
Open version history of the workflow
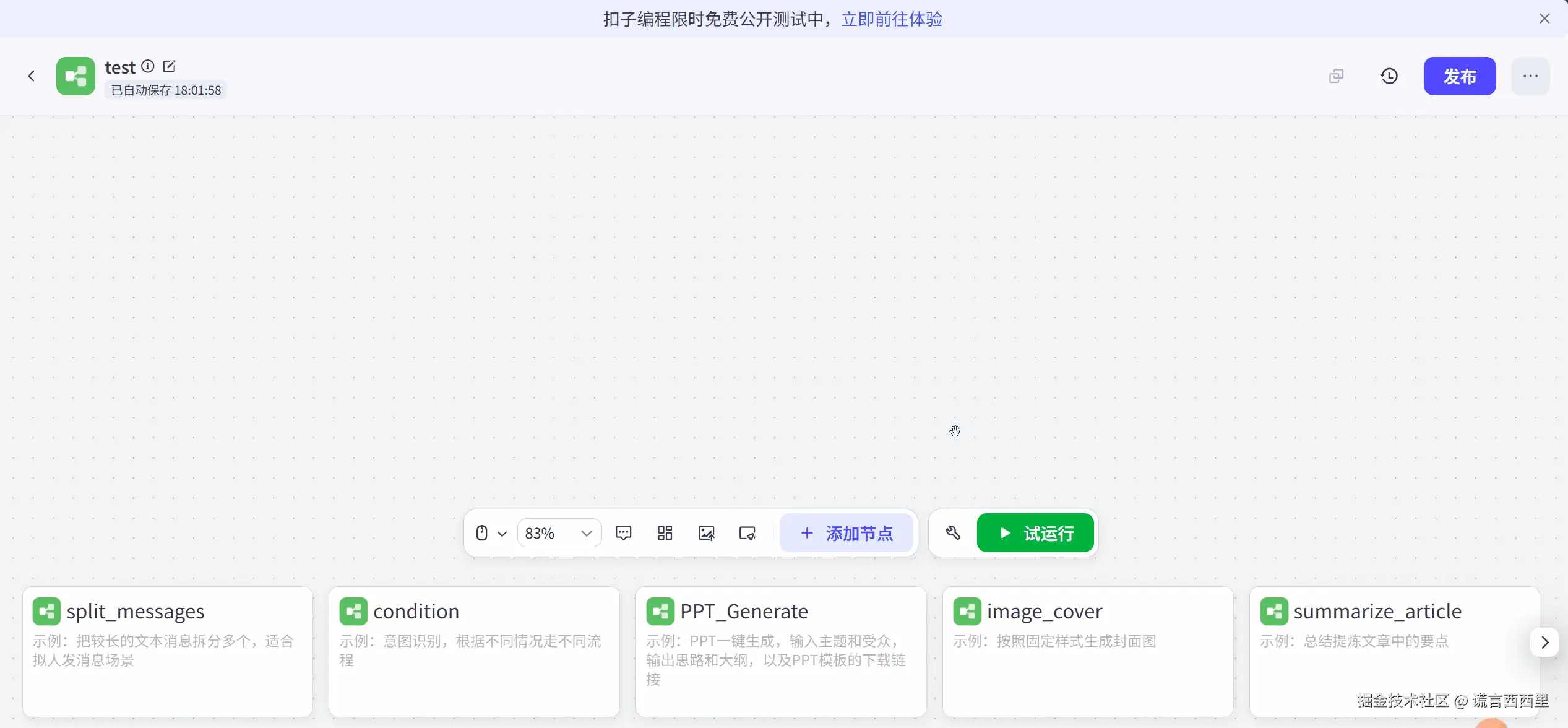click(1389, 76)
